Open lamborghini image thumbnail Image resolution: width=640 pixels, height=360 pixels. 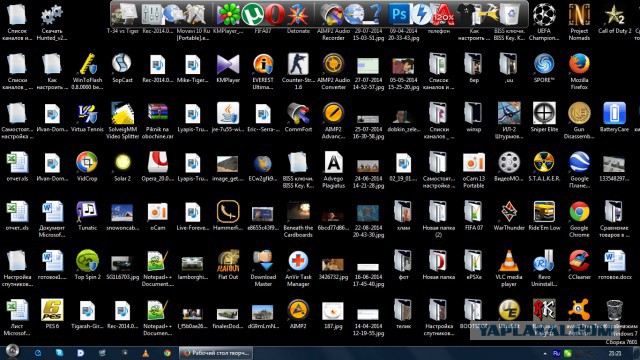click(192, 265)
